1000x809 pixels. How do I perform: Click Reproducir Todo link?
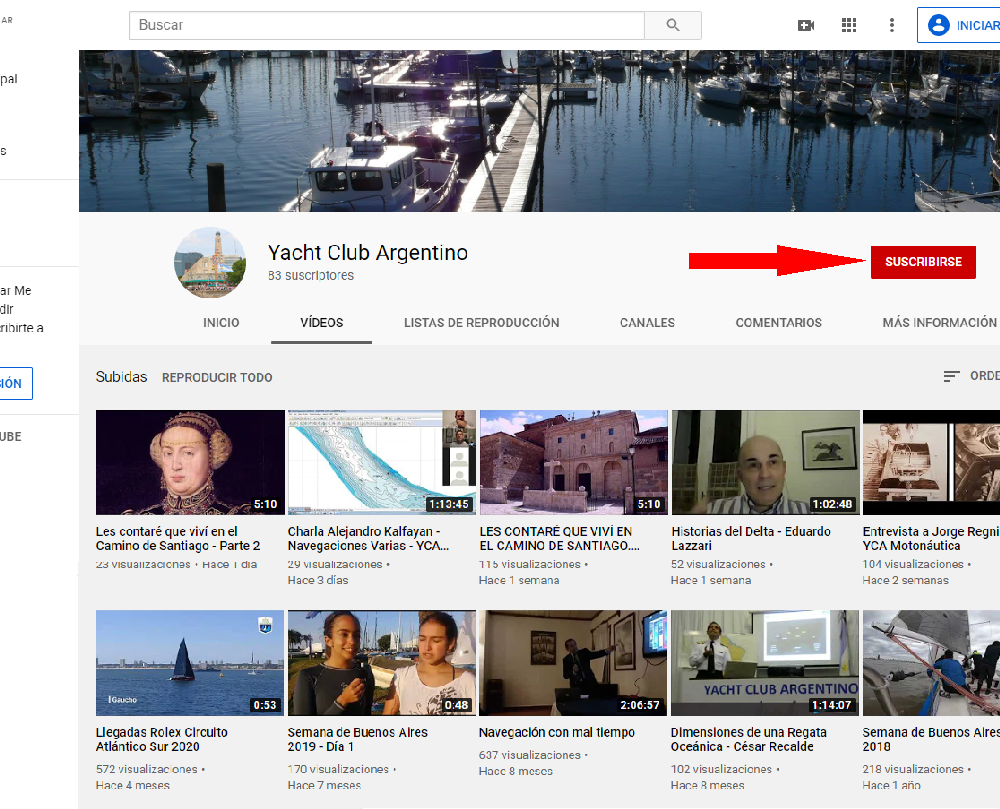coord(217,378)
